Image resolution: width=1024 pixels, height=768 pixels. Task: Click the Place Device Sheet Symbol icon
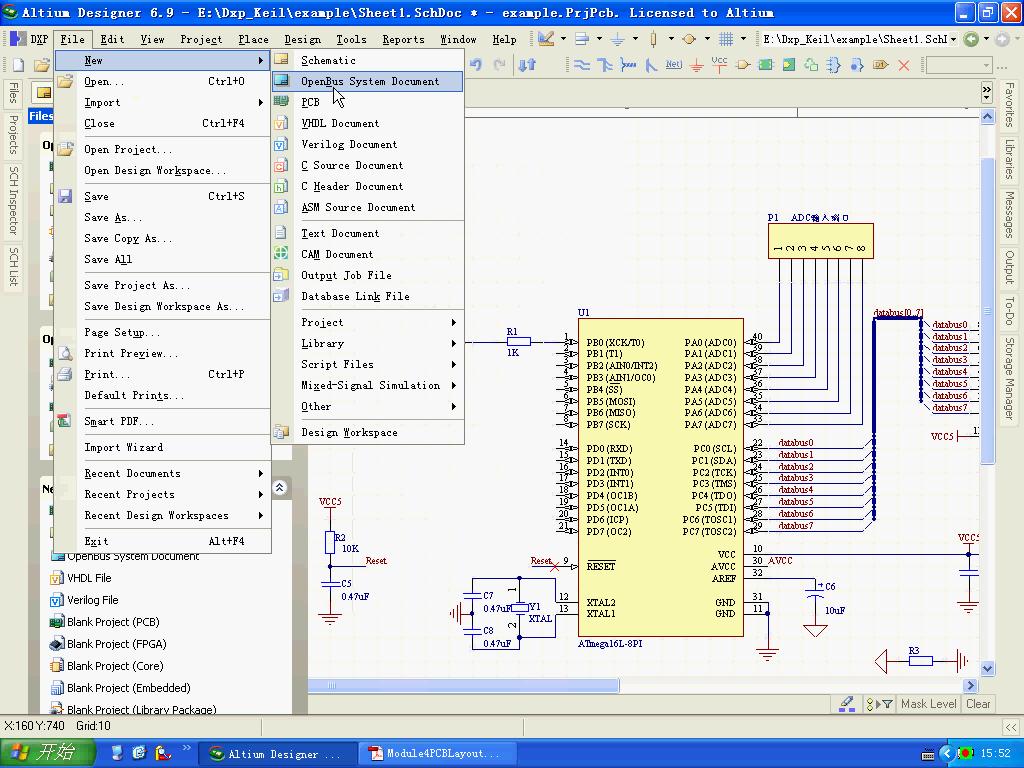click(x=812, y=65)
